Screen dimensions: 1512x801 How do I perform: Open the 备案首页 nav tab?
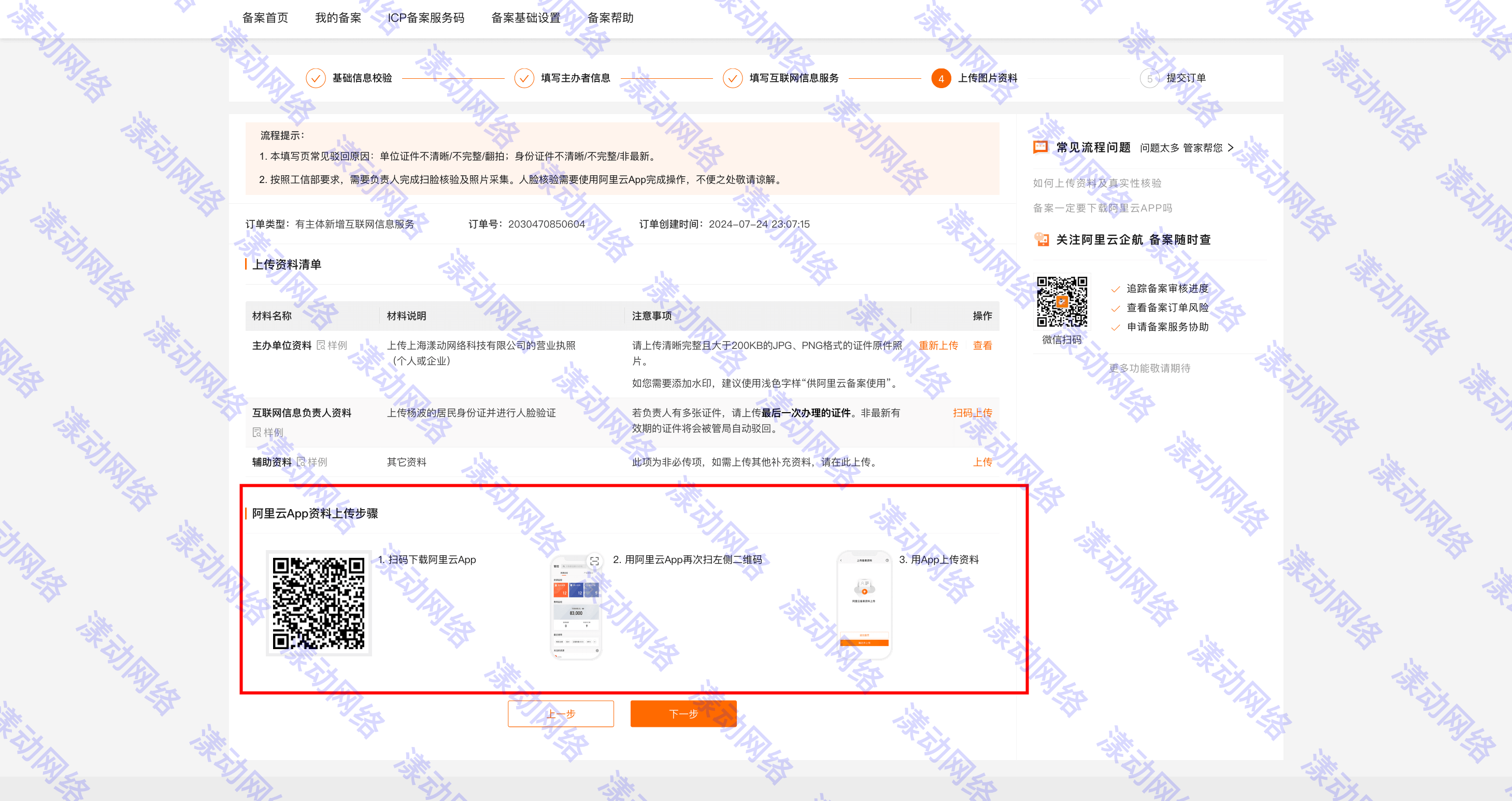coord(265,18)
